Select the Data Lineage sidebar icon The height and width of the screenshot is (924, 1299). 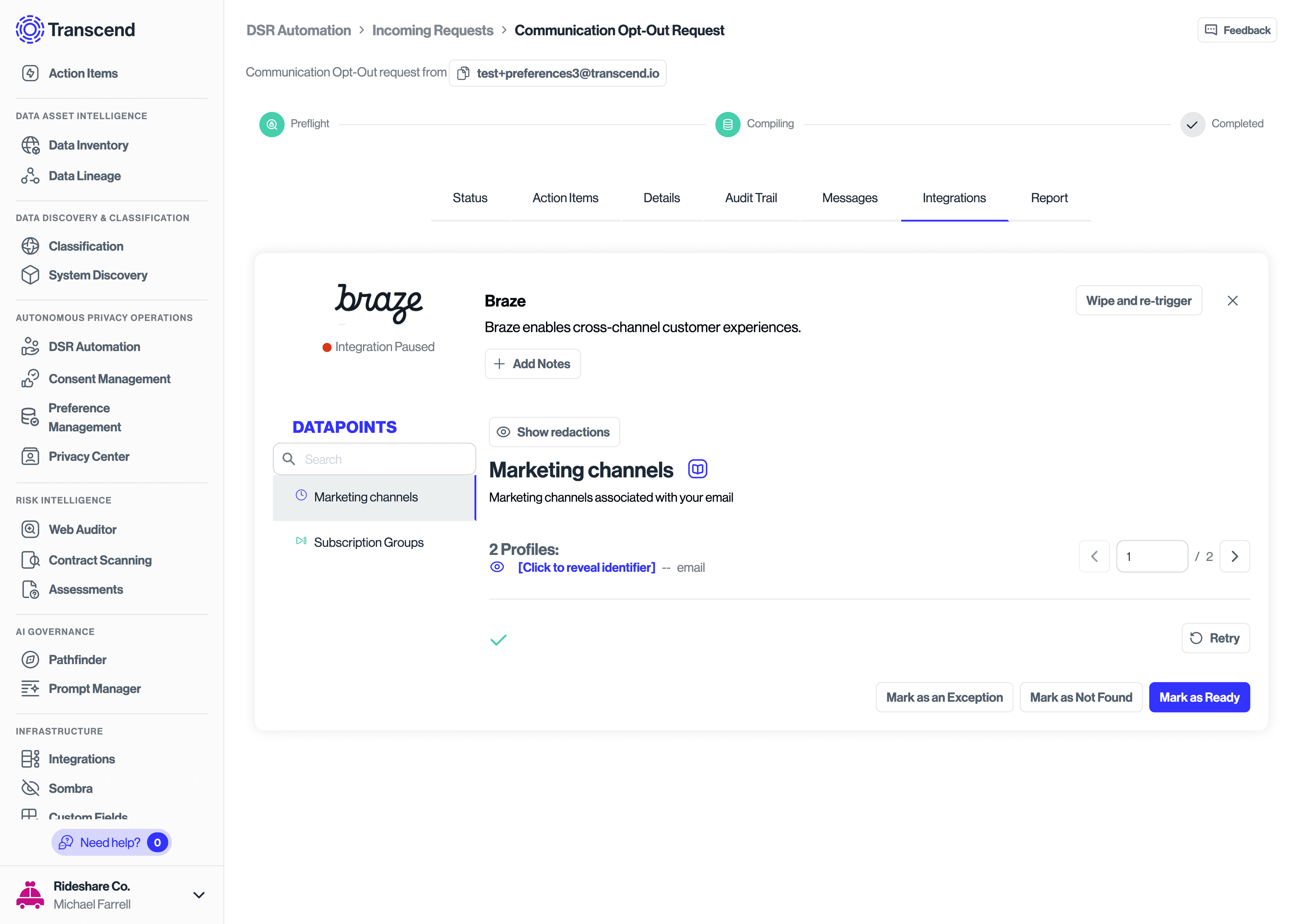pyautogui.click(x=30, y=176)
